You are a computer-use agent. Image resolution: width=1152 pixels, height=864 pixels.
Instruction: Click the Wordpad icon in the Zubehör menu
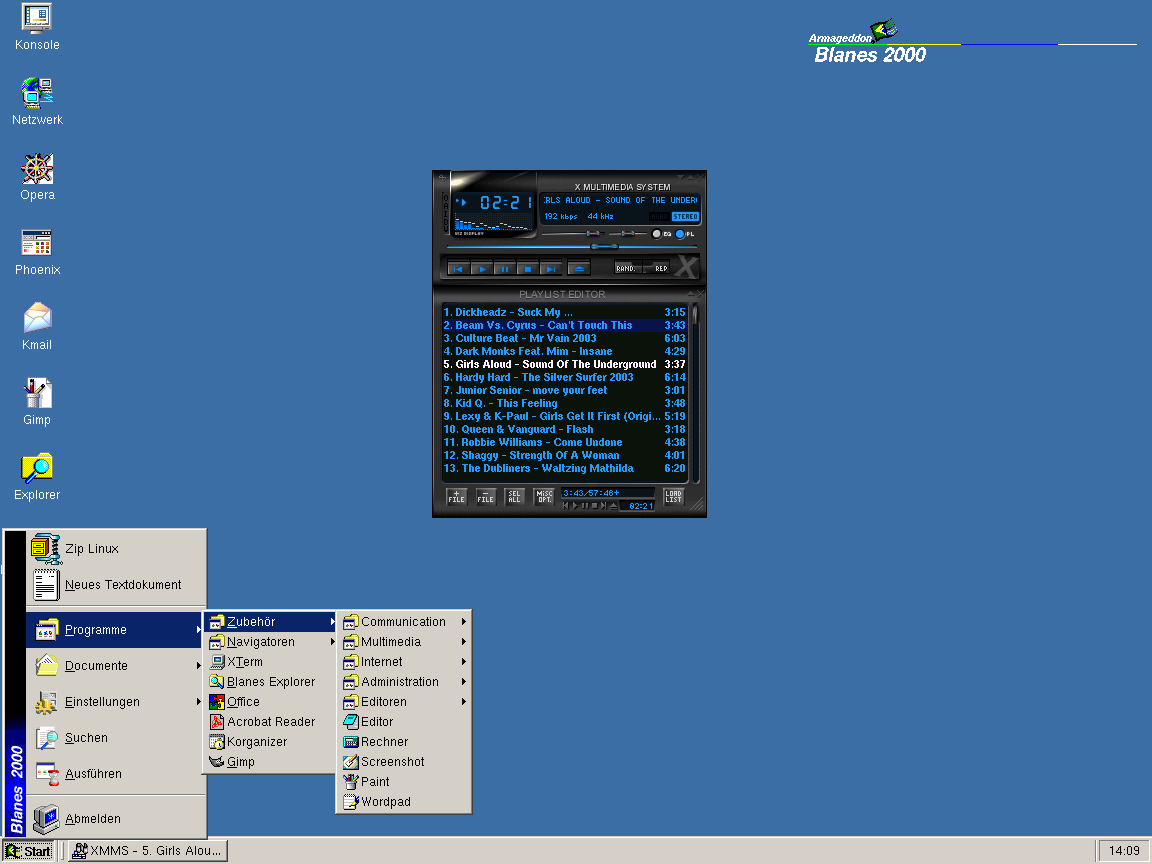click(350, 802)
